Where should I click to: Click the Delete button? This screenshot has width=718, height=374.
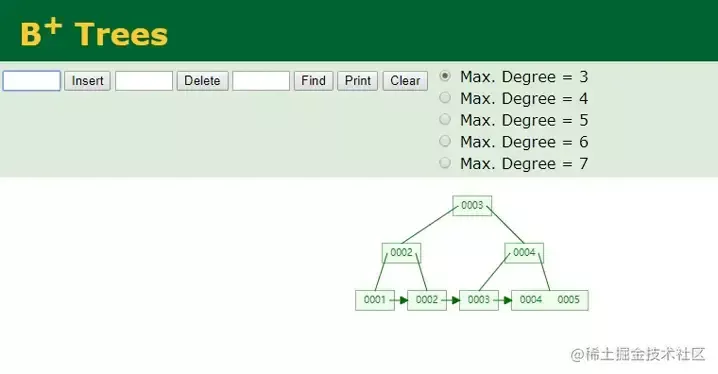coord(202,81)
